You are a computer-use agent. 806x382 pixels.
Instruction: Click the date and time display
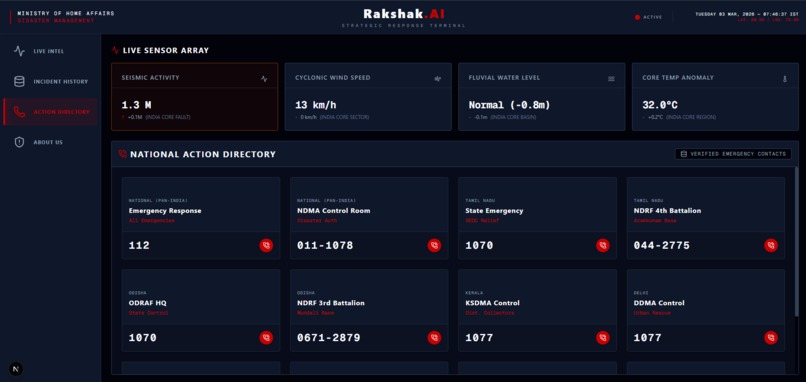pos(747,14)
